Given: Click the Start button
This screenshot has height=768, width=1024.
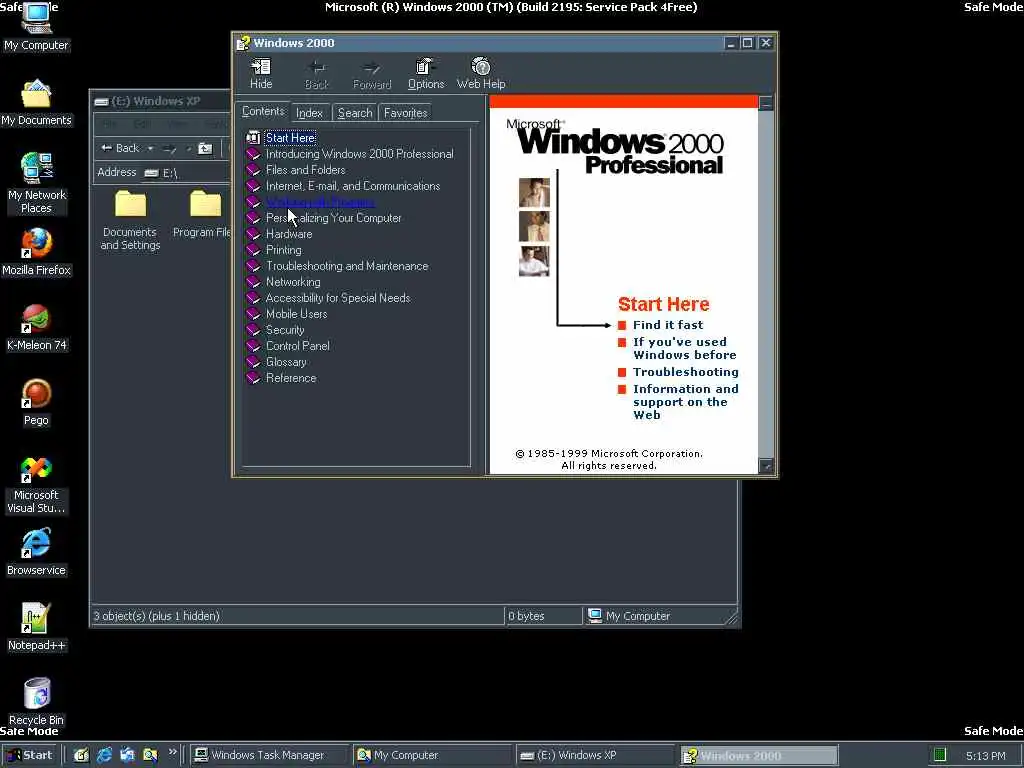Looking at the screenshot, I should [30, 755].
